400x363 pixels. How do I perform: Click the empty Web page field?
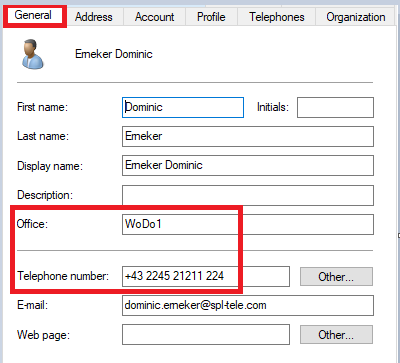pyautogui.click(x=206, y=334)
